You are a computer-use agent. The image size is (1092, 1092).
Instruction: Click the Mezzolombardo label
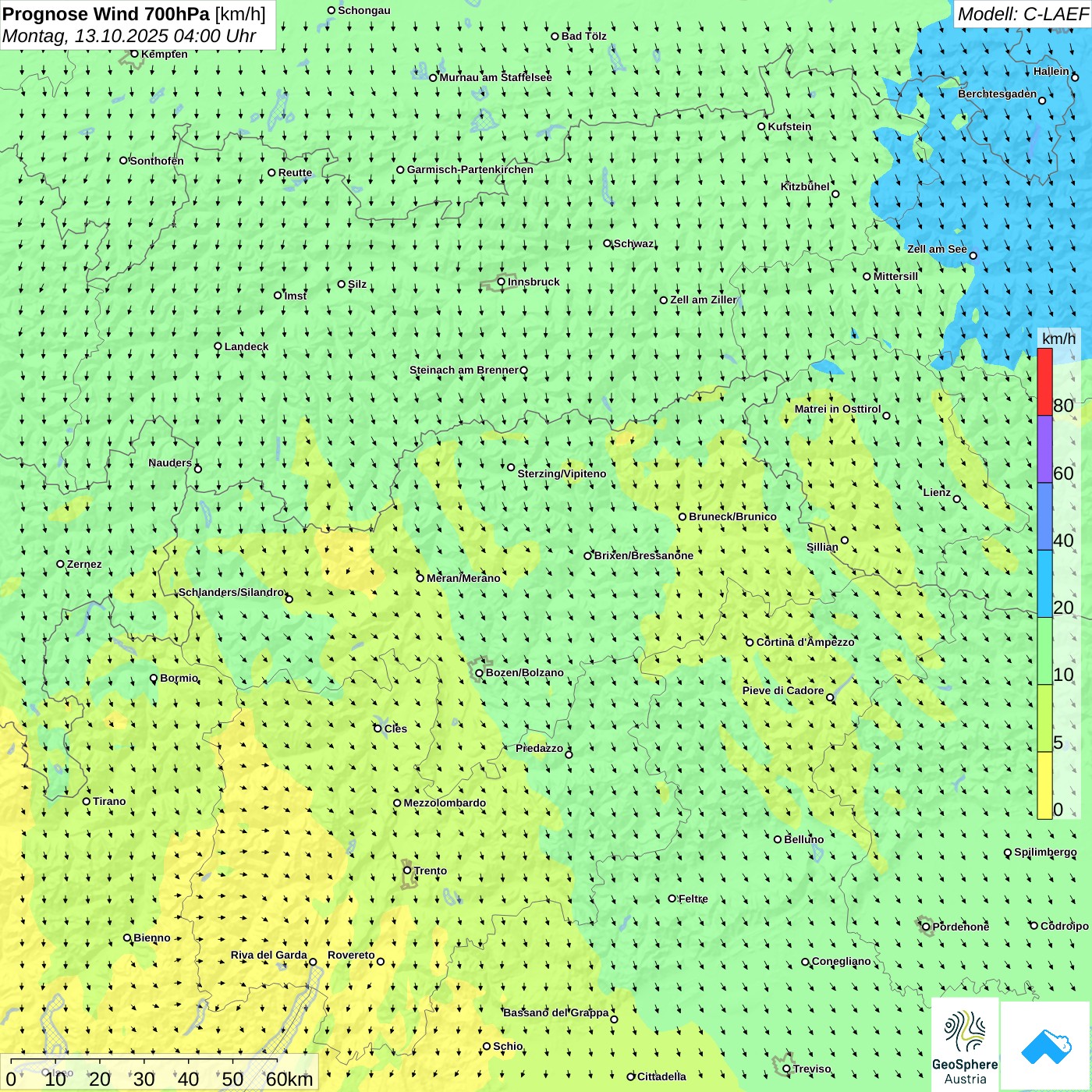[x=445, y=803]
